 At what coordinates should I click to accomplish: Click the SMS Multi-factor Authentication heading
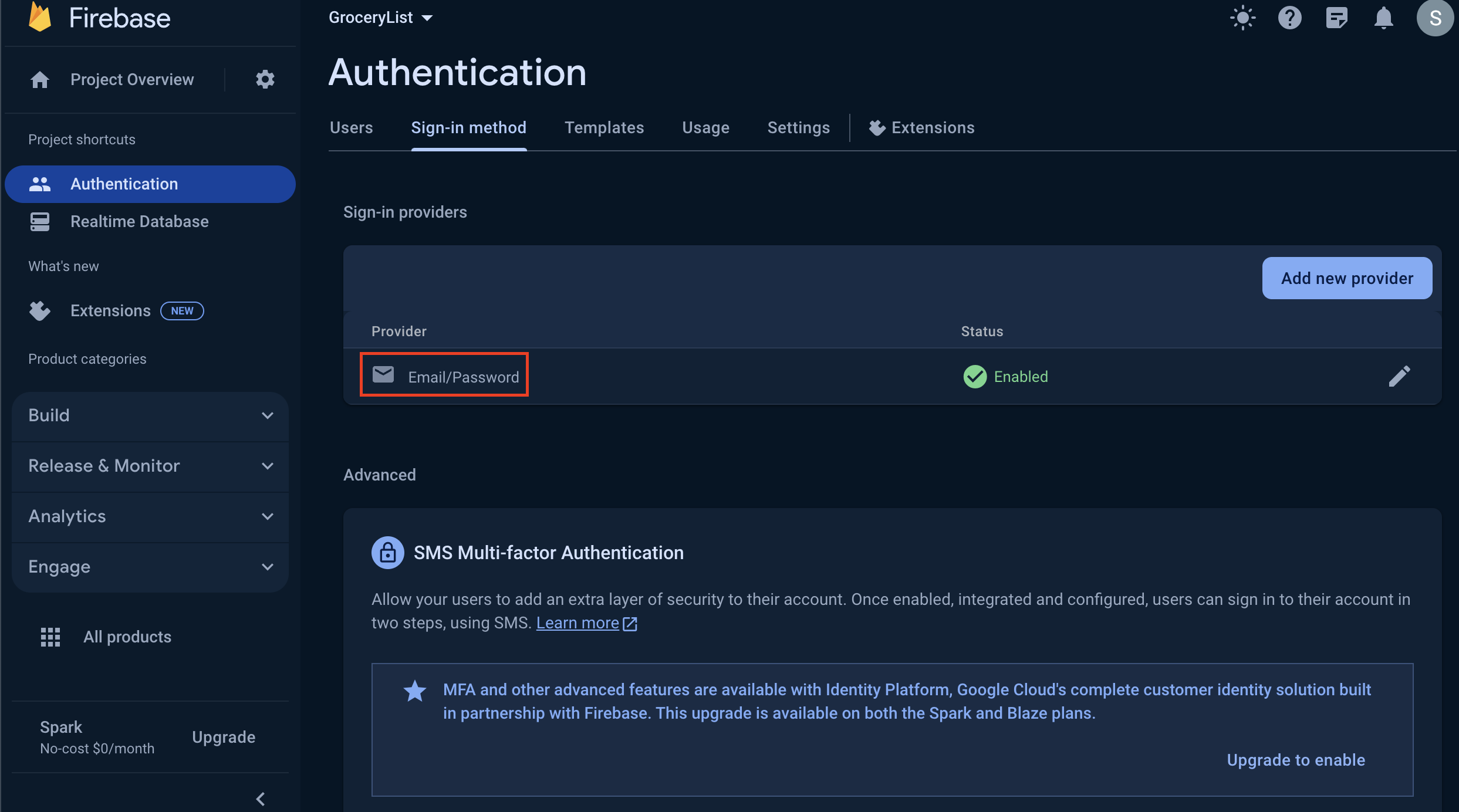tap(549, 553)
